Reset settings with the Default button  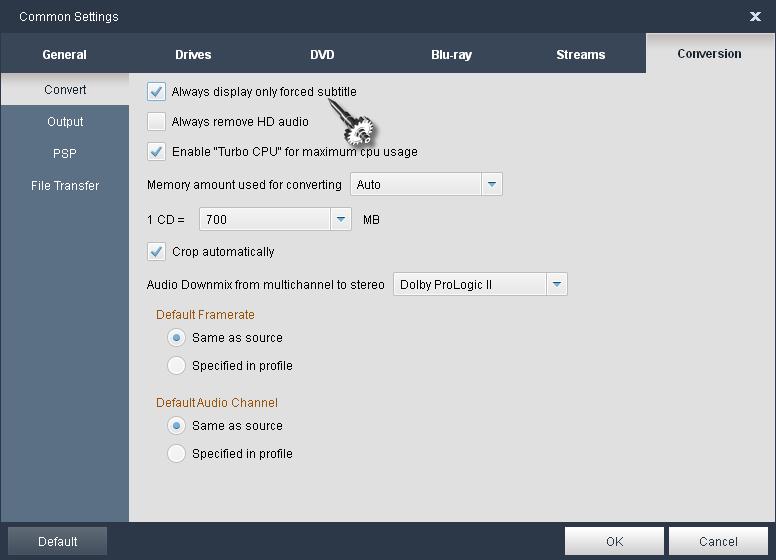[57, 541]
